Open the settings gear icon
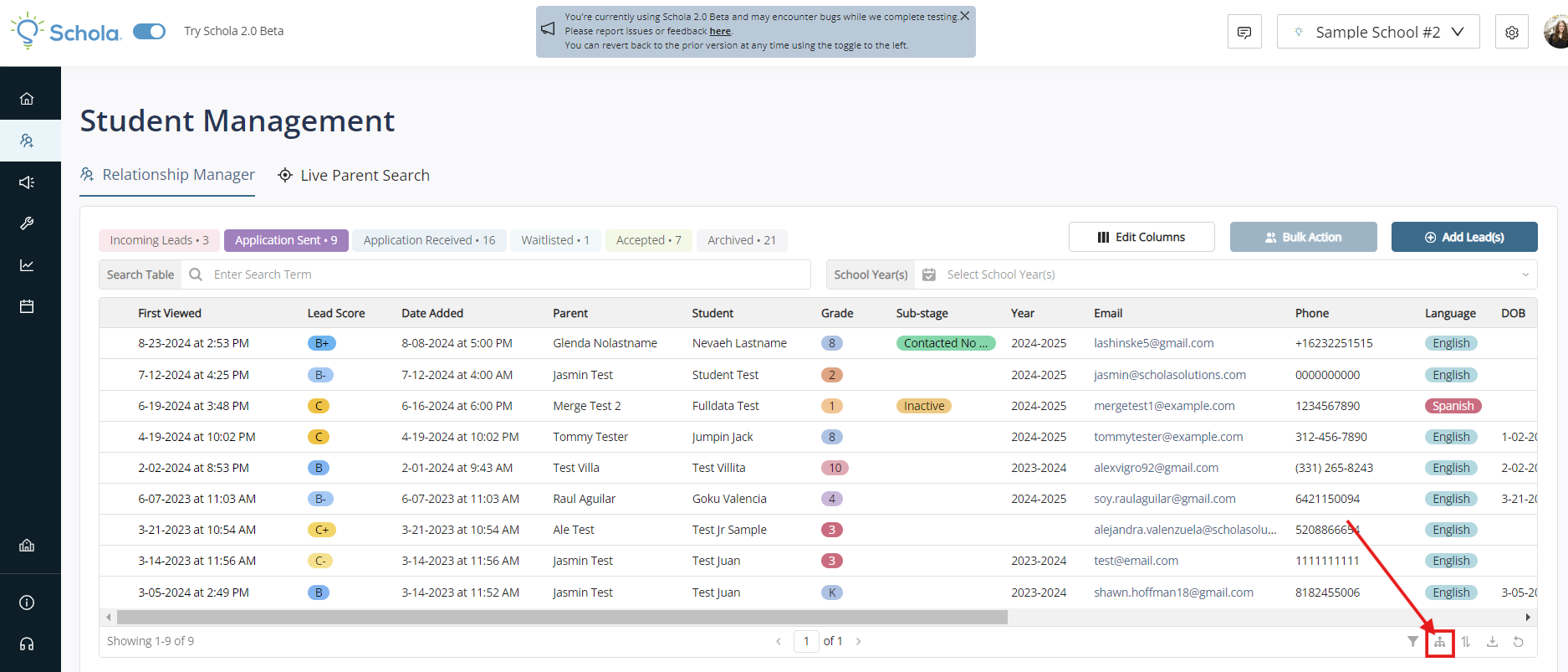 coord(1512,32)
